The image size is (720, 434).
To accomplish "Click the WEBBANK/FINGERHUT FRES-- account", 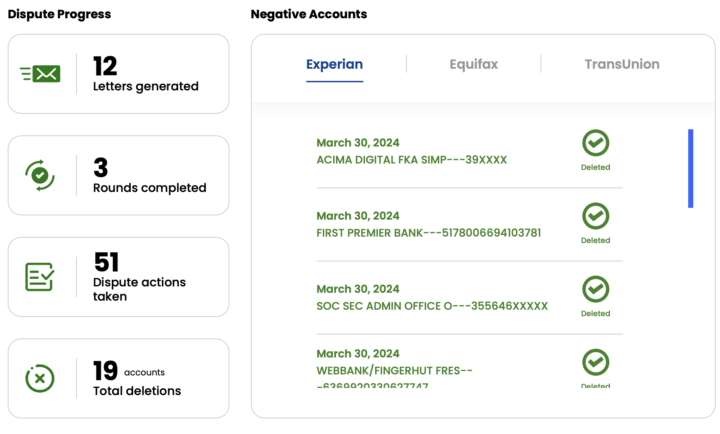I will (394, 378).
